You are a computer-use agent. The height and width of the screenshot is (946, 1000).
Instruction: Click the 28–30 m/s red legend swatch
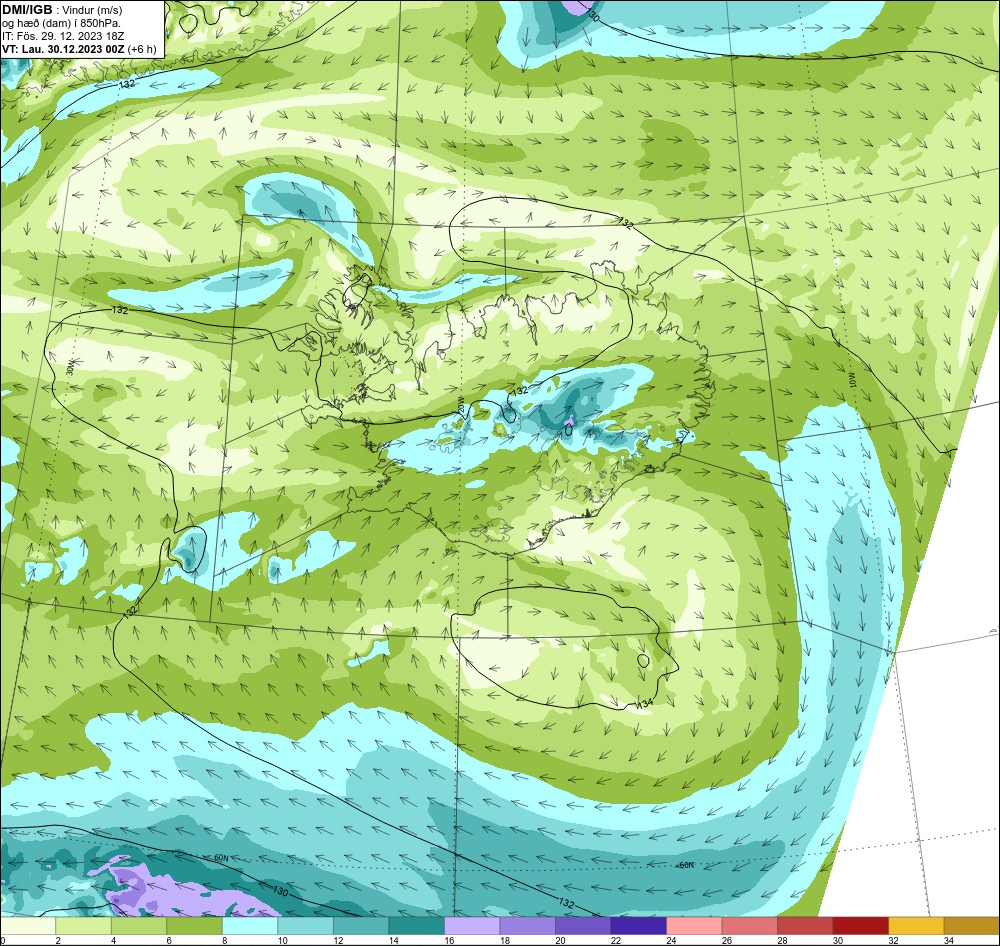(805, 925)
